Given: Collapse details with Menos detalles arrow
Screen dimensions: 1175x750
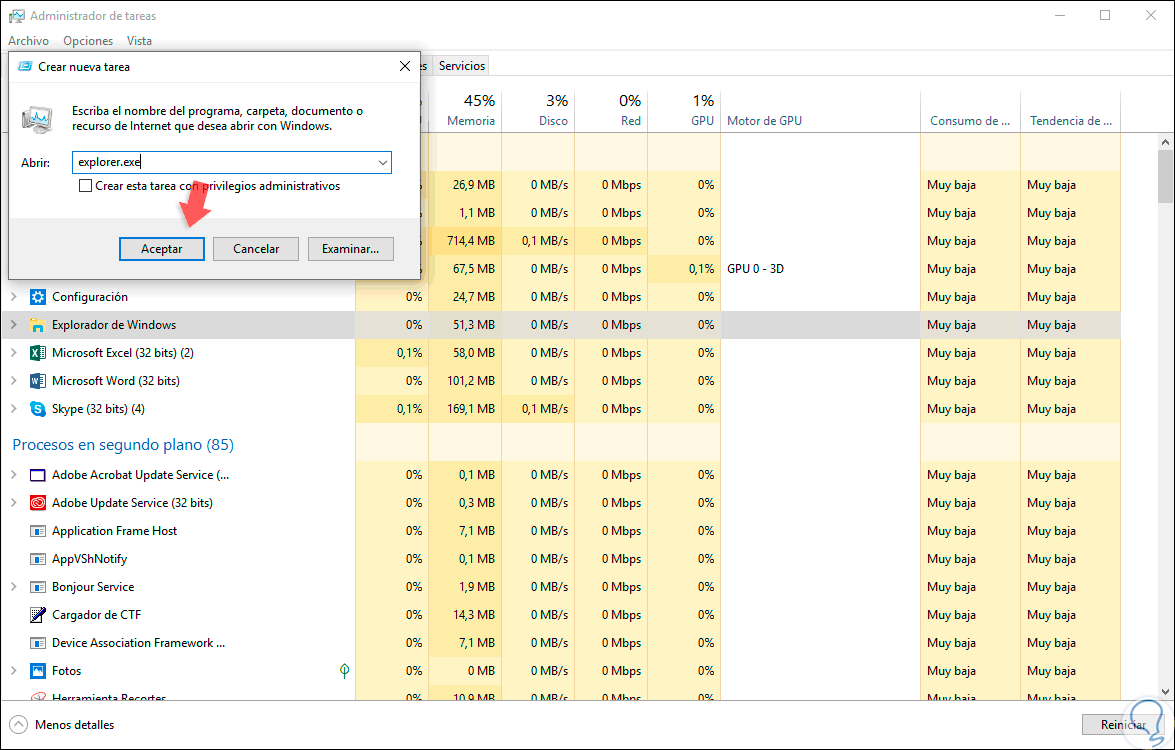Looking at the screenshot, I should click(x=19, y=725).
